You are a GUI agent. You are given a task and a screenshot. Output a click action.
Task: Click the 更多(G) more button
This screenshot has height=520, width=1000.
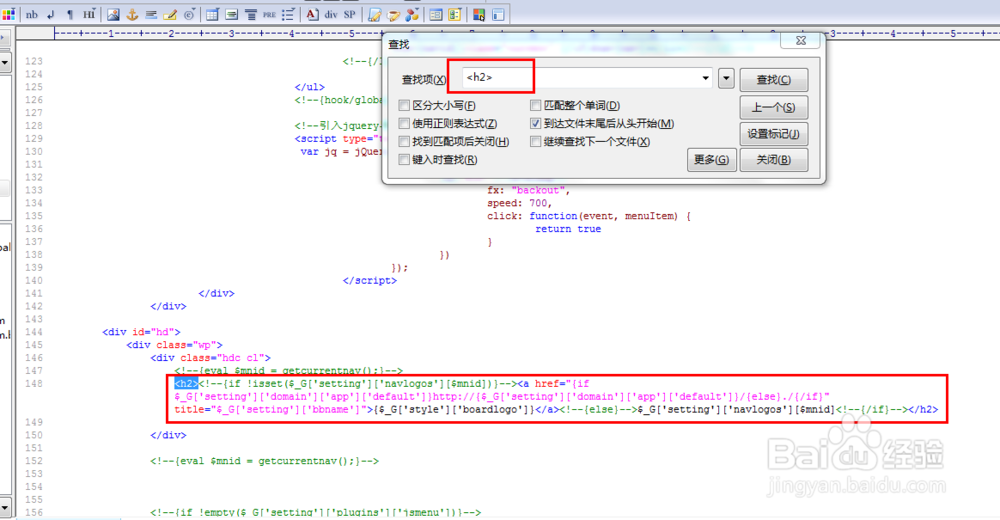[712, 160]
